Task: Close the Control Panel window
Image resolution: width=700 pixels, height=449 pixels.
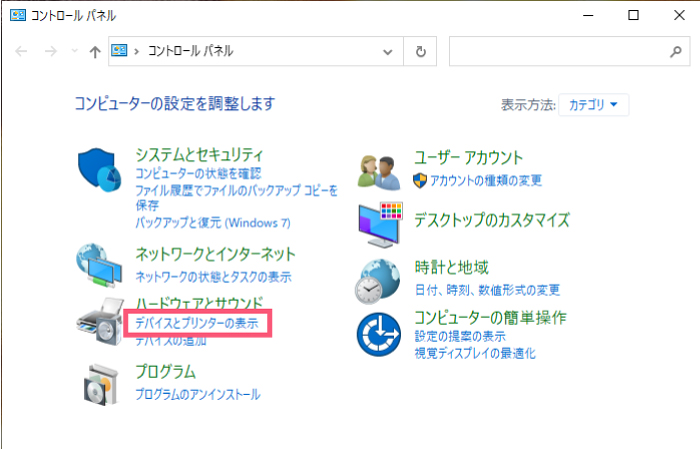Action: coord(679,15)
